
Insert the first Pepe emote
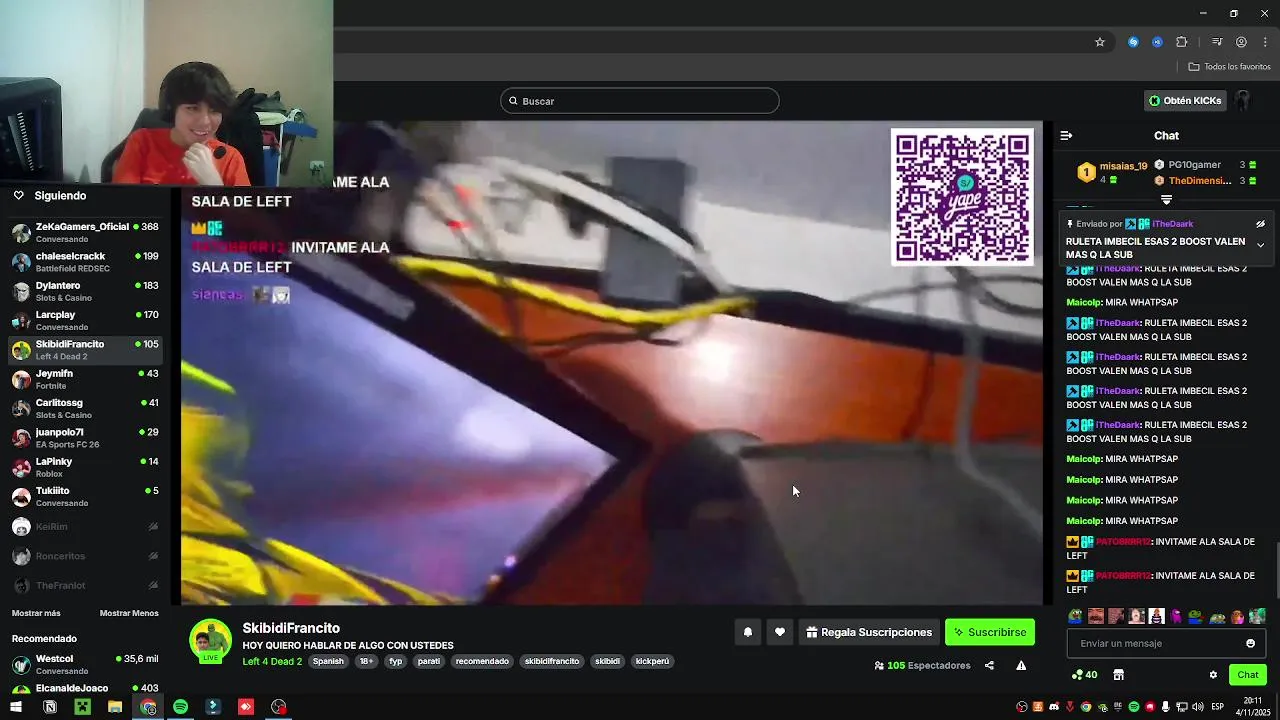pos(1075,616)
